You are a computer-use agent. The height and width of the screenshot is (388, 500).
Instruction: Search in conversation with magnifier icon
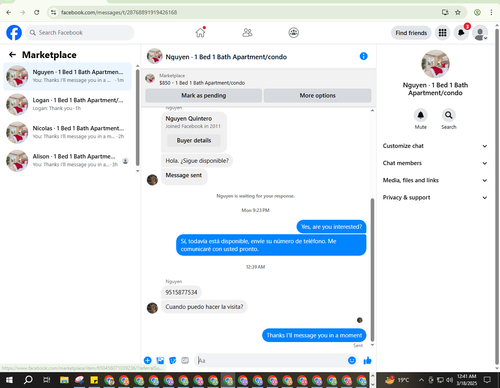coord(449,115)
